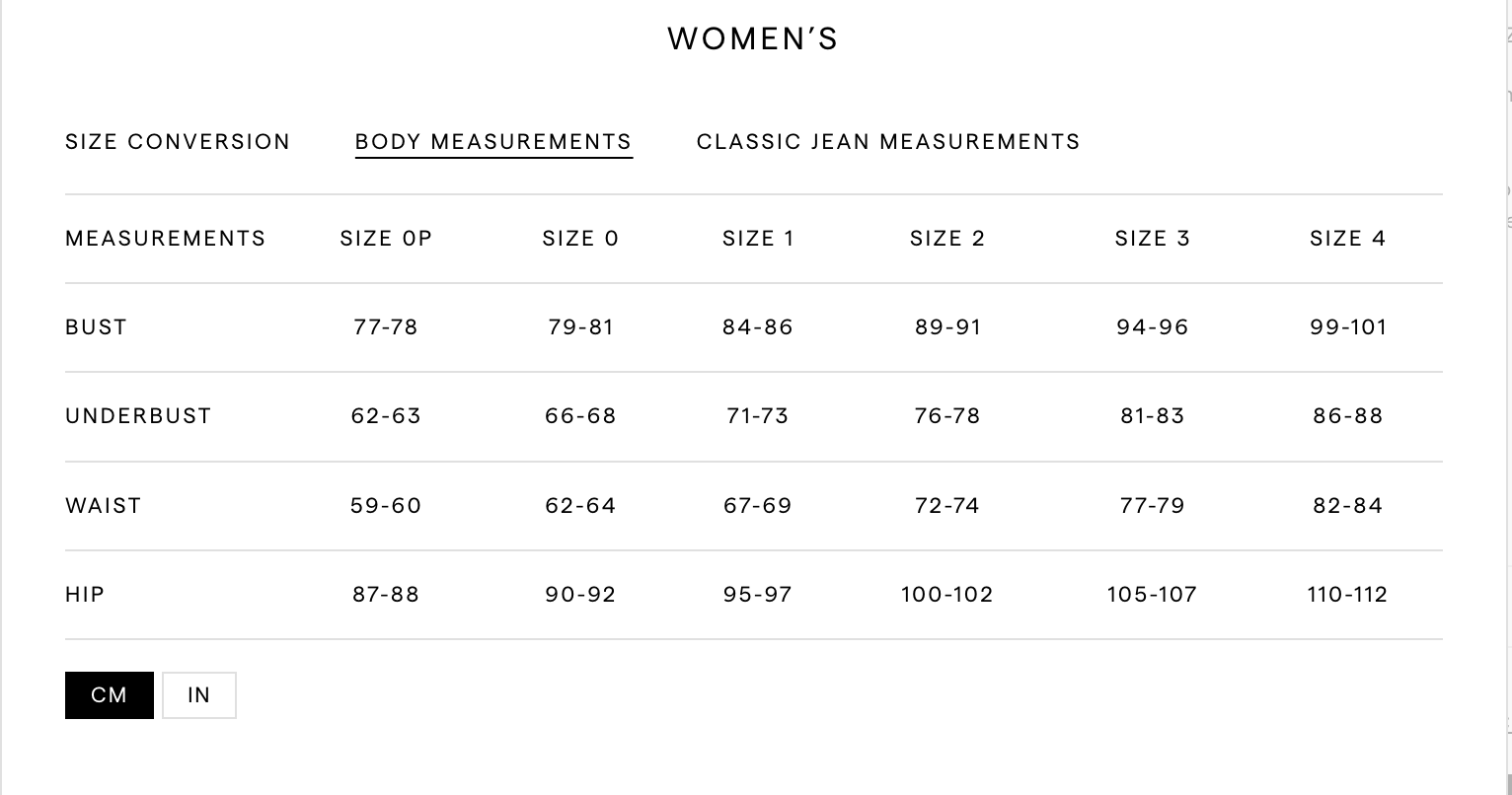Select the Hip row label

[x=85, y=595]
